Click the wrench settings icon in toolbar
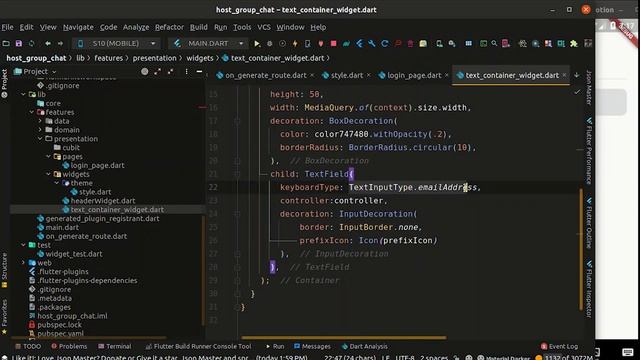This screenshot has height=360, width=640. [371, 43]
